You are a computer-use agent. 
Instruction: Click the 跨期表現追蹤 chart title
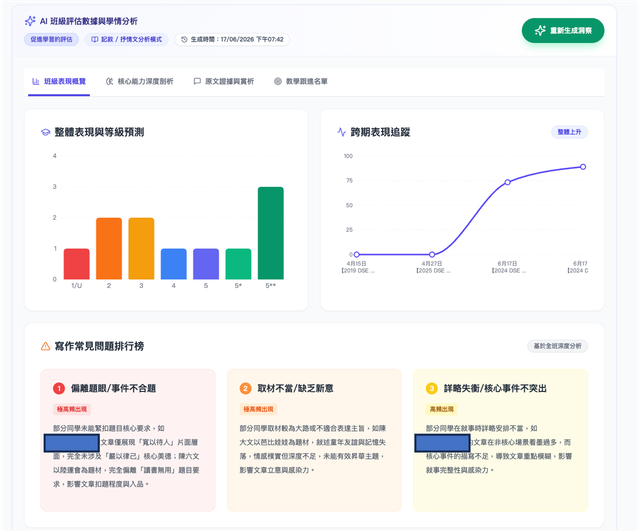coord(380,132)
